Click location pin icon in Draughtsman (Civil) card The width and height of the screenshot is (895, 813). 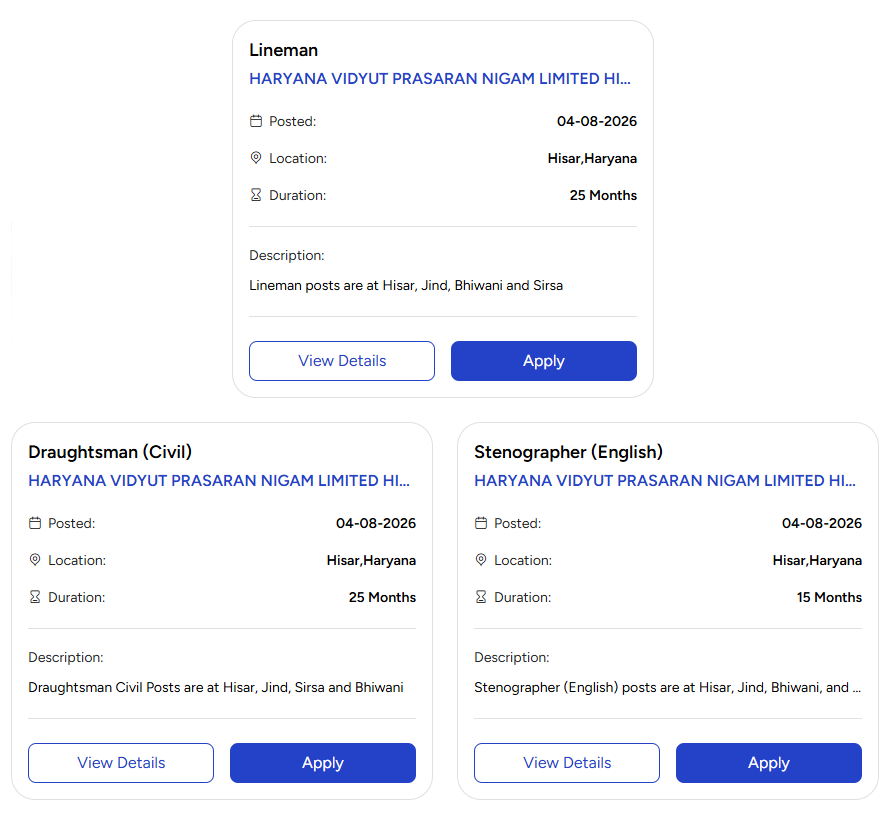(x=35, y=560)
